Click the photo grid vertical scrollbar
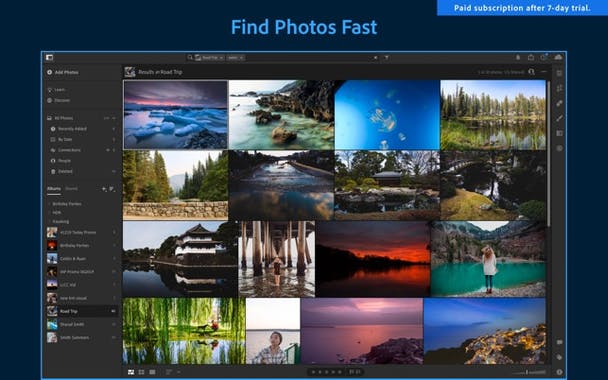Image resolution: width=608 pixels, height=380 pixels. [x=548, y=153]
